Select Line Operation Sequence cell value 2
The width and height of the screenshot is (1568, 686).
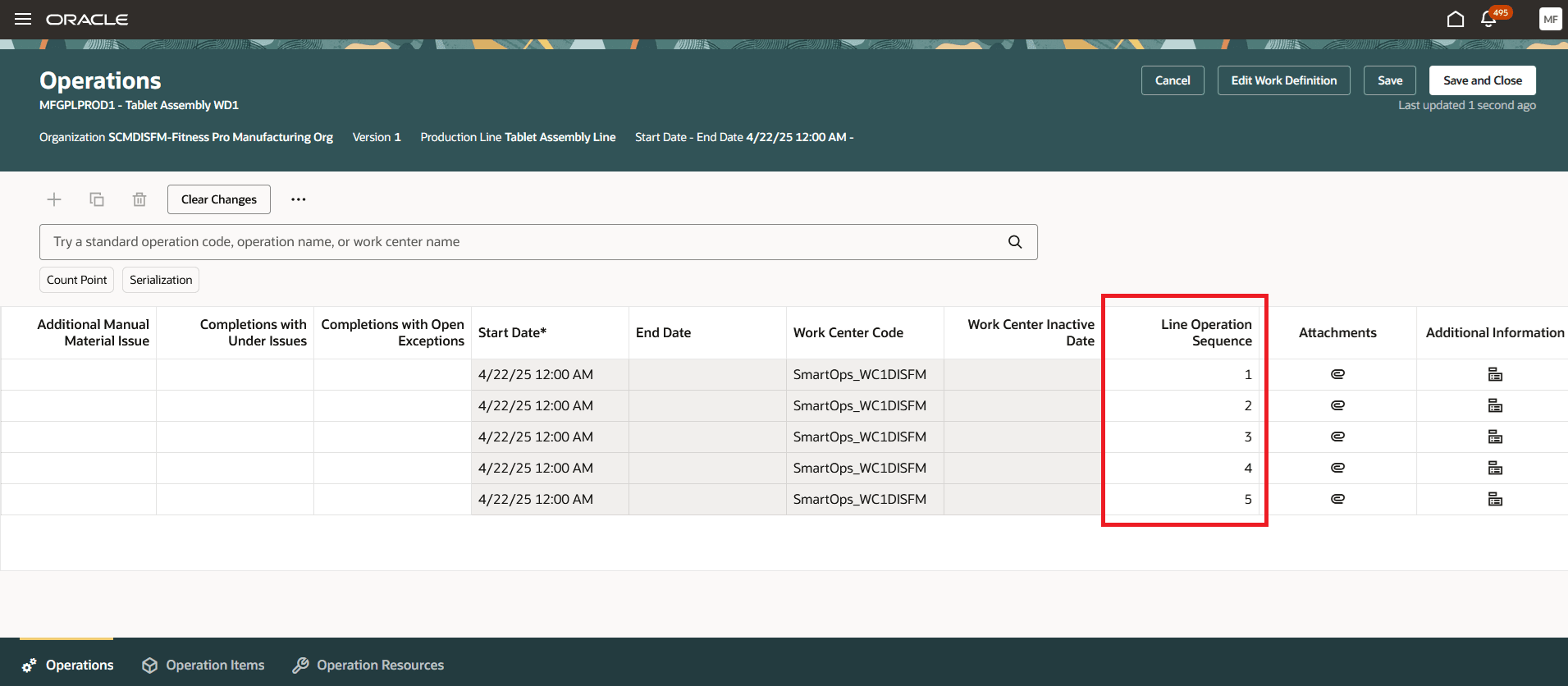tap(1180, 405)
